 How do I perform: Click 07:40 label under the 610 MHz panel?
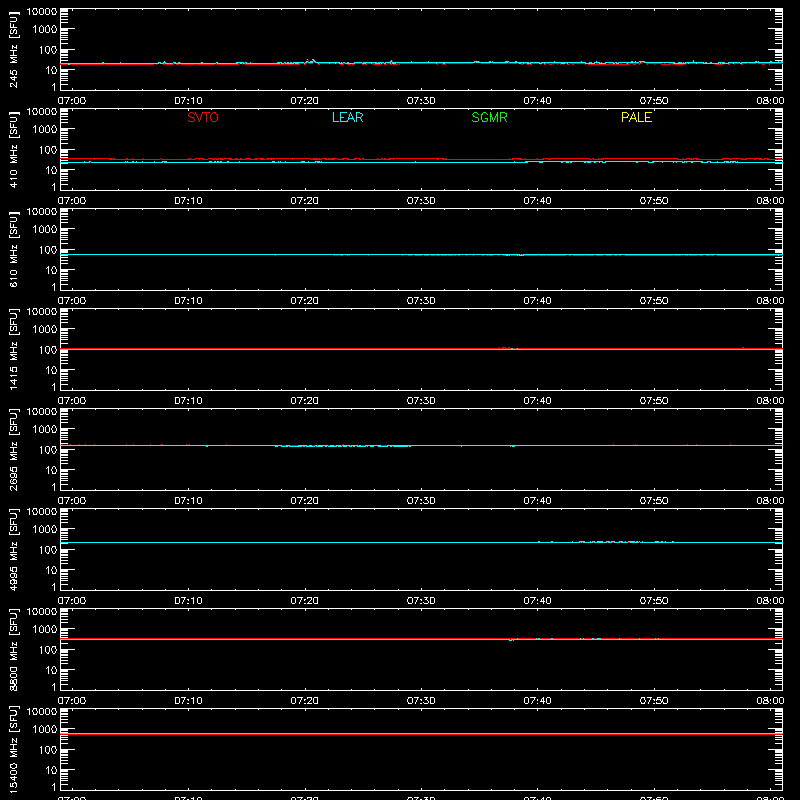[537, 301]
